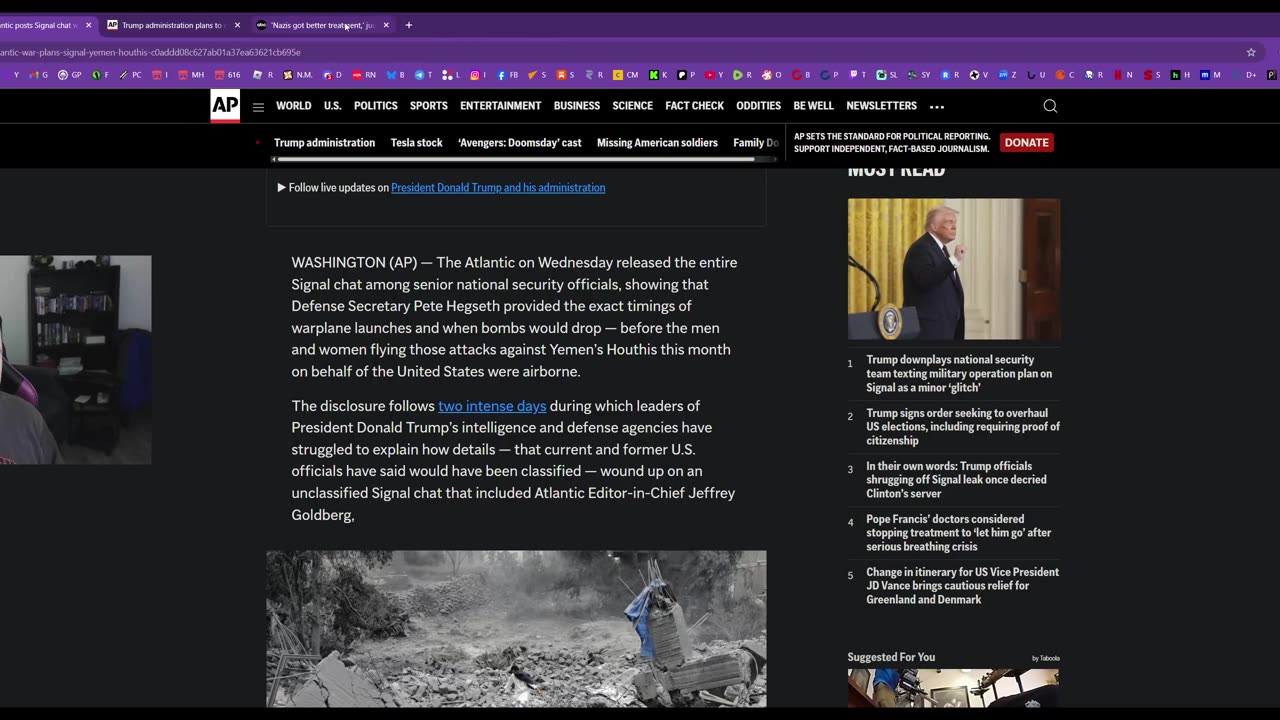Open the U.S. menu section

332,106
